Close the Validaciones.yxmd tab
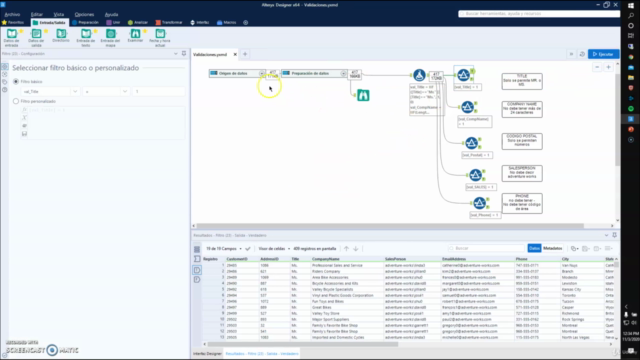 pos(235,54)
